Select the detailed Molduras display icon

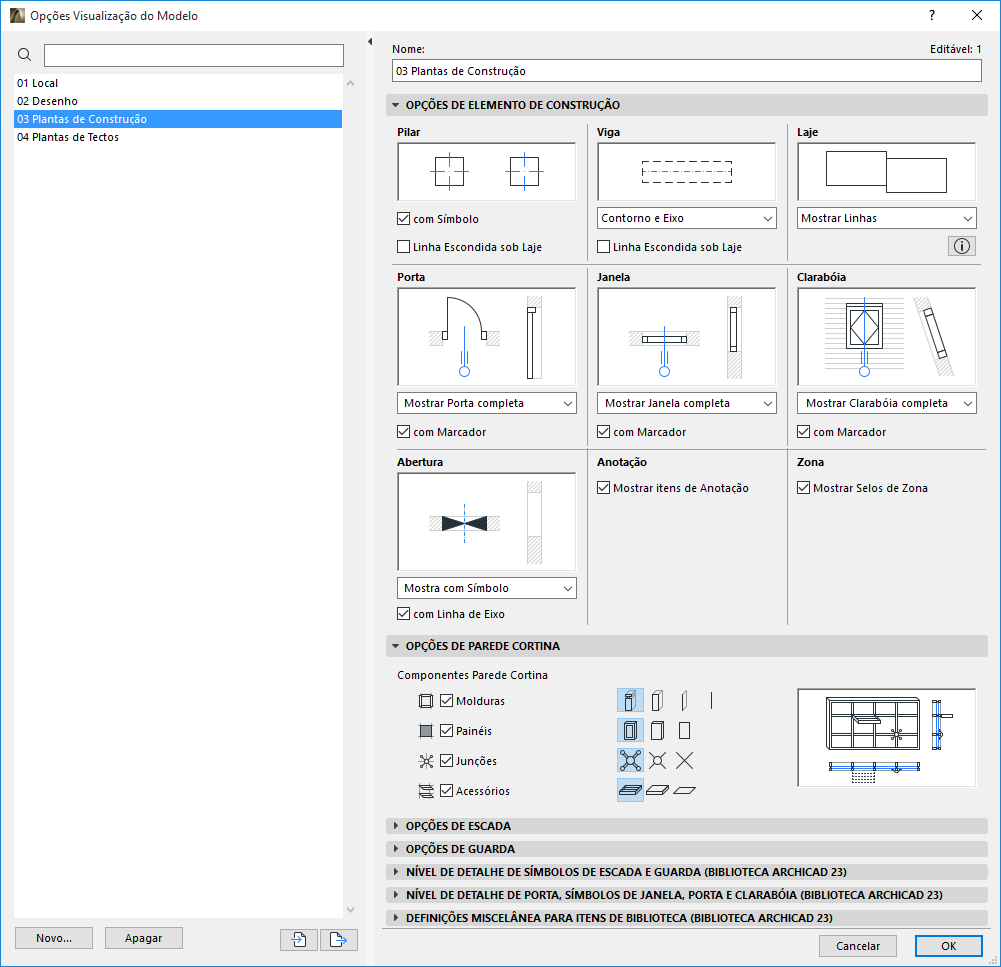[631, 700]
